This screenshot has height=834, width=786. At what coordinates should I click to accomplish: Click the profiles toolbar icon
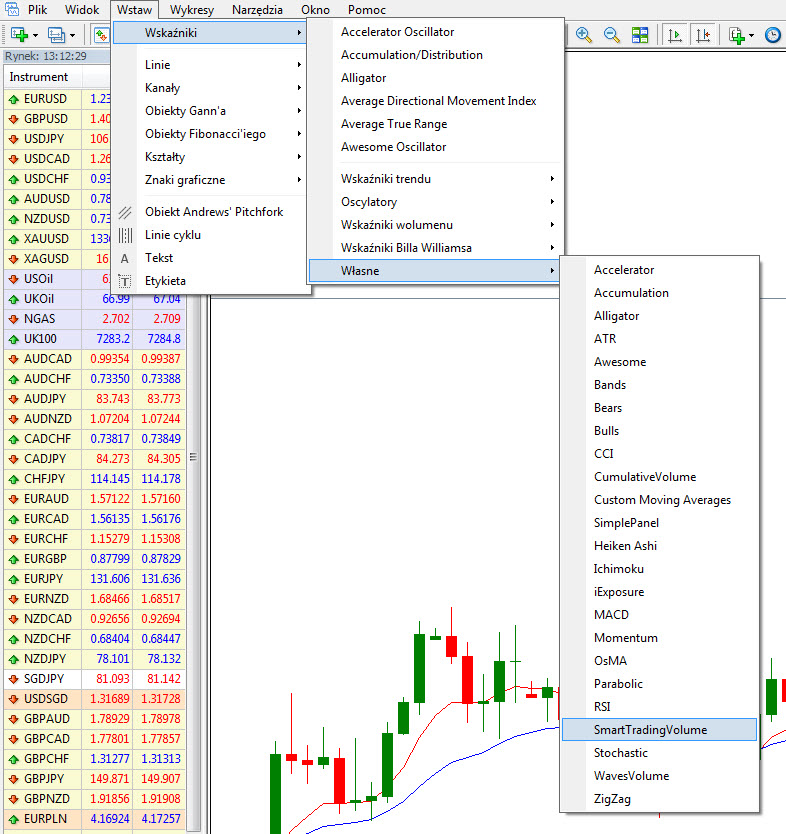[x=56, y=35]
